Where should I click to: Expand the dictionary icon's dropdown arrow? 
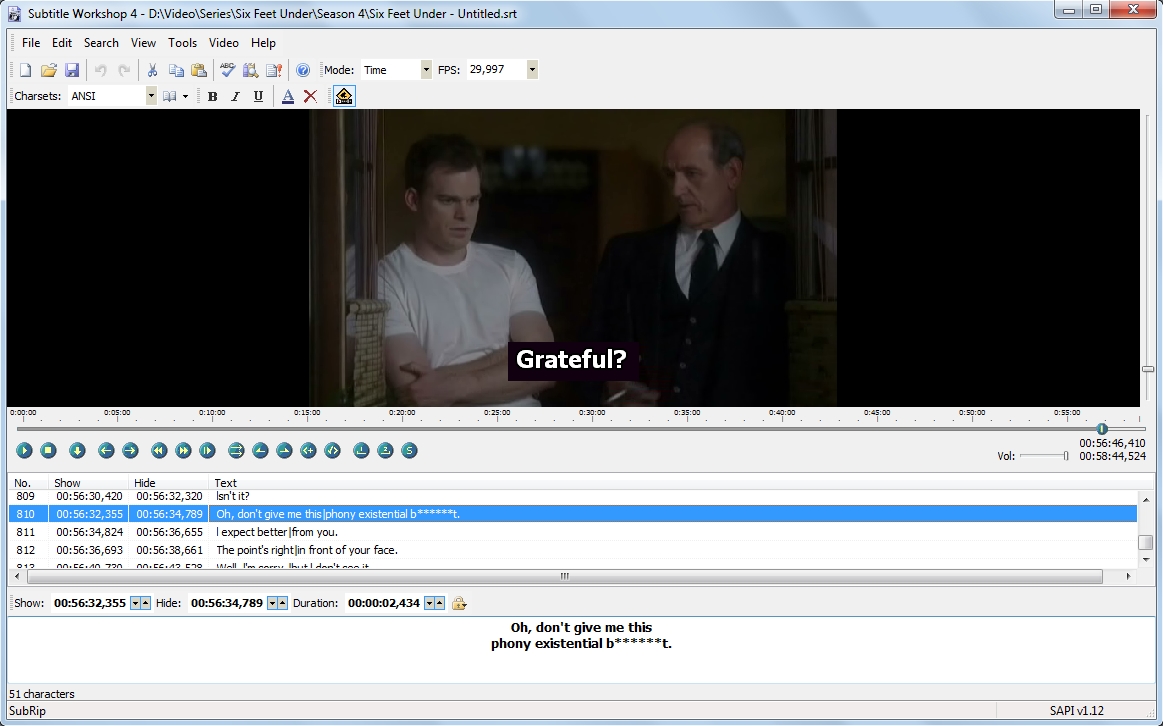coord(185,96)
